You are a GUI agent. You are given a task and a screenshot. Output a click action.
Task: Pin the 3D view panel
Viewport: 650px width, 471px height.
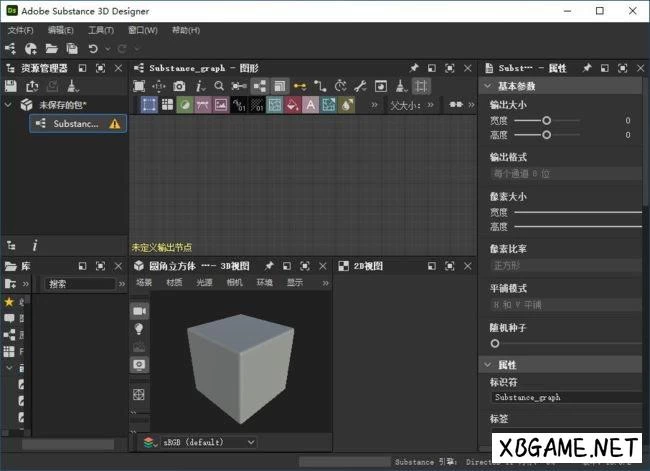coord(268,267)
